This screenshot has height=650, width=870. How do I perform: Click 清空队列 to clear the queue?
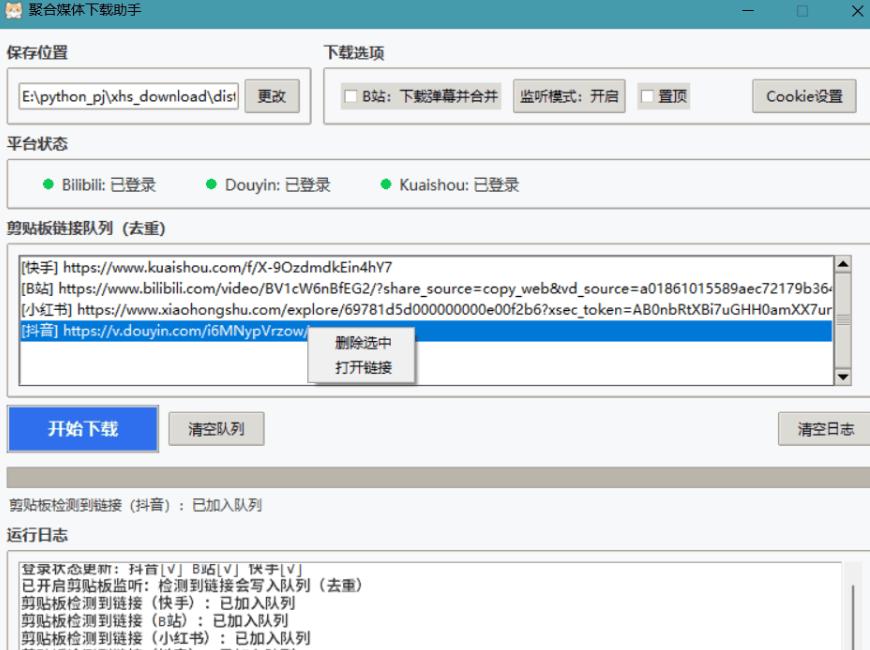point(217,429)
